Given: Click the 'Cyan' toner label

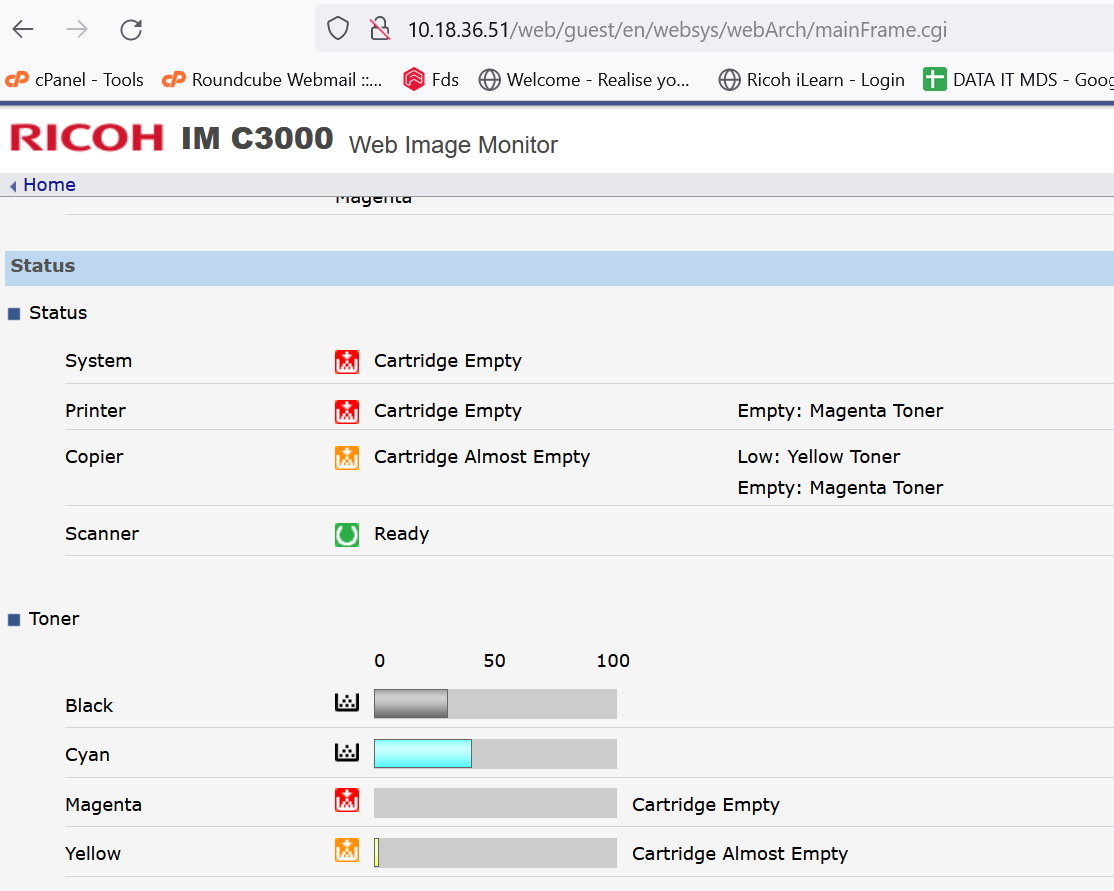Looking at the screenshot, I should [x=87, y=755].
